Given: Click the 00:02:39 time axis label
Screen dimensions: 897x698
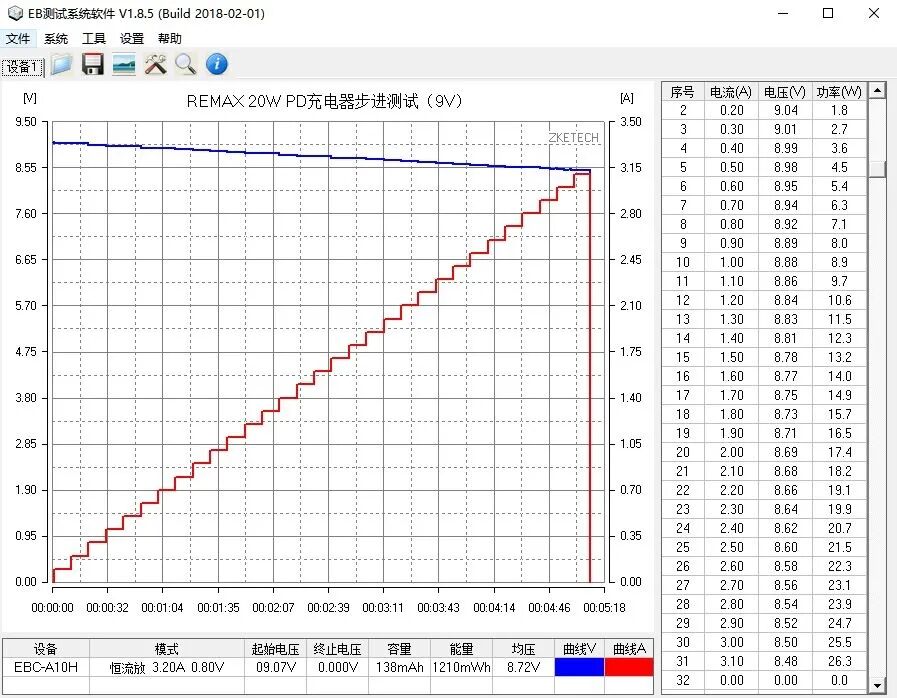Looking at the screenshot, I should (x=328, y=608).
